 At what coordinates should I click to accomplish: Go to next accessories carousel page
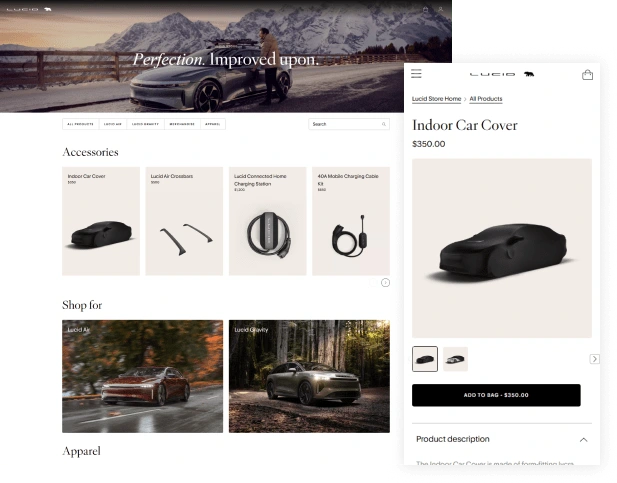[x=386, y=282]
